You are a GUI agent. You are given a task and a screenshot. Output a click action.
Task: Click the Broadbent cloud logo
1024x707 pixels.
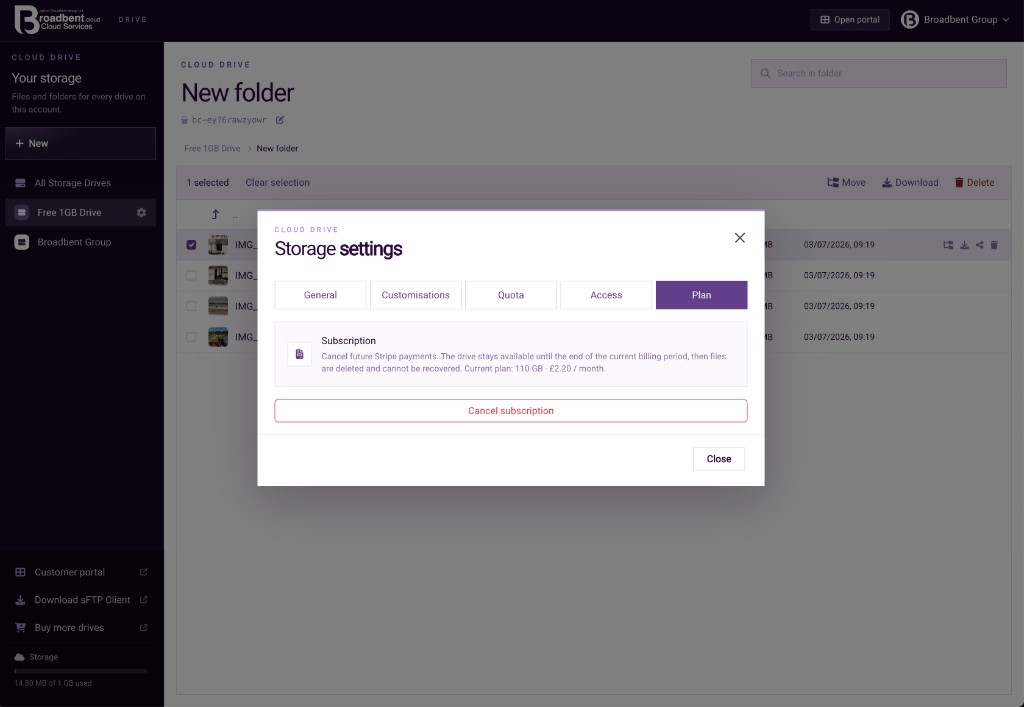(57, 20)
